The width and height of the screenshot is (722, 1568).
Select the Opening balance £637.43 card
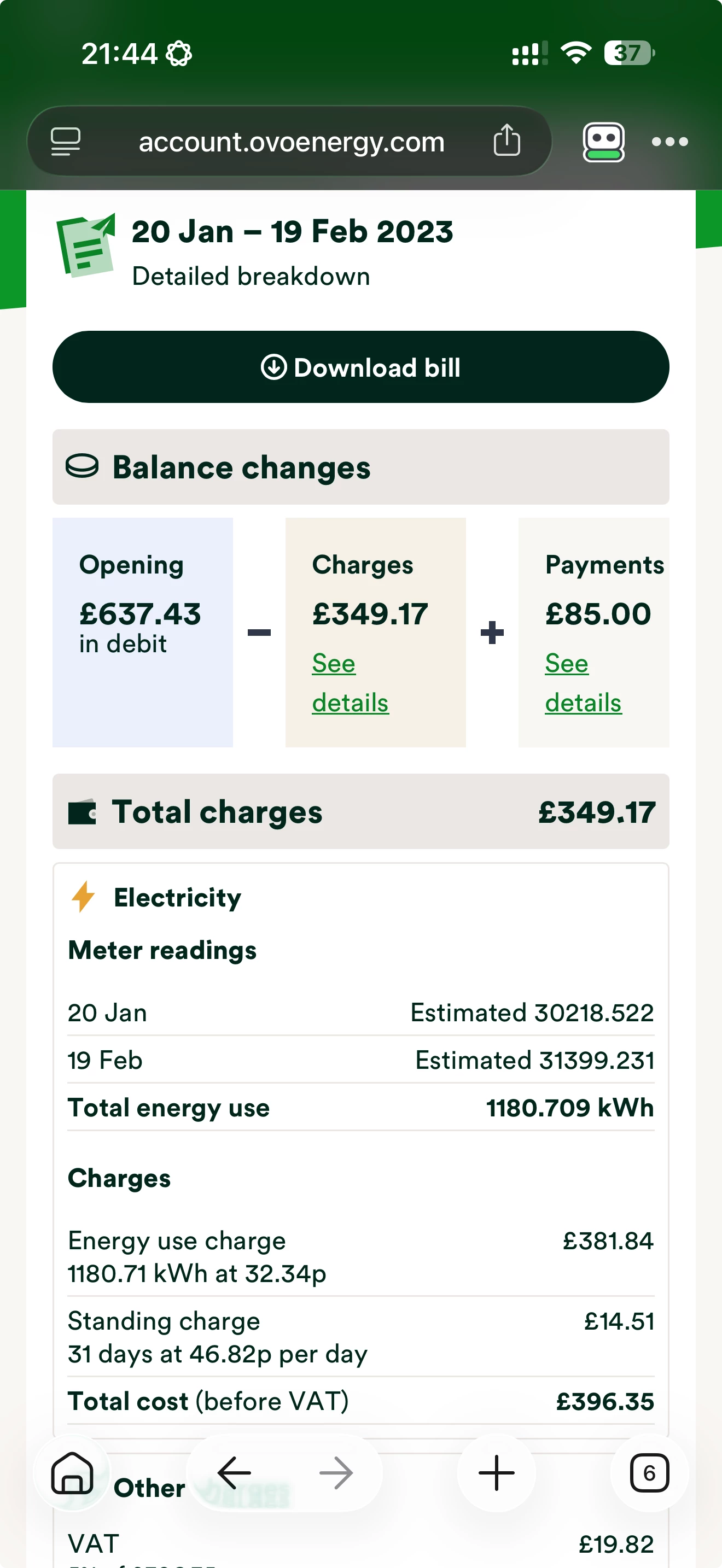[x=142, y=633]
